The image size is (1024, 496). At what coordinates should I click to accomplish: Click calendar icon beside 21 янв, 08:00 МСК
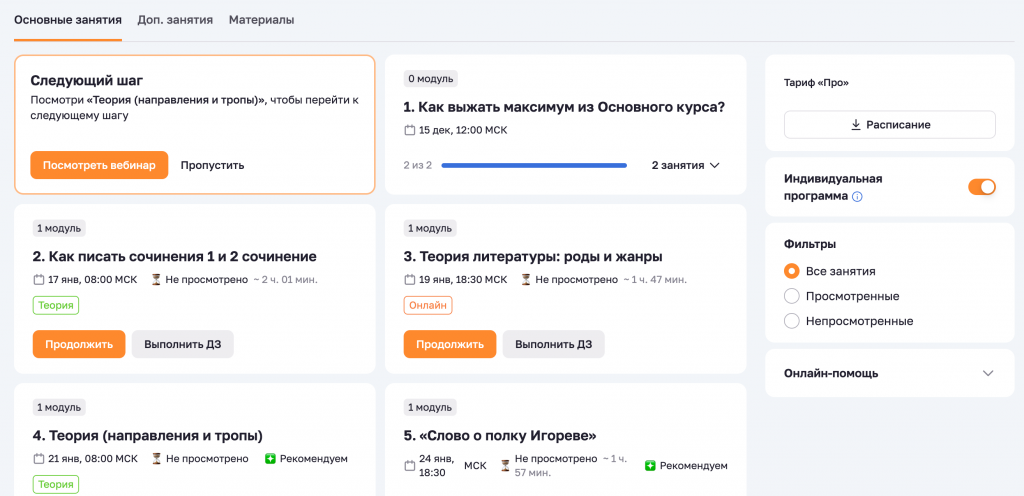[39, 459]
